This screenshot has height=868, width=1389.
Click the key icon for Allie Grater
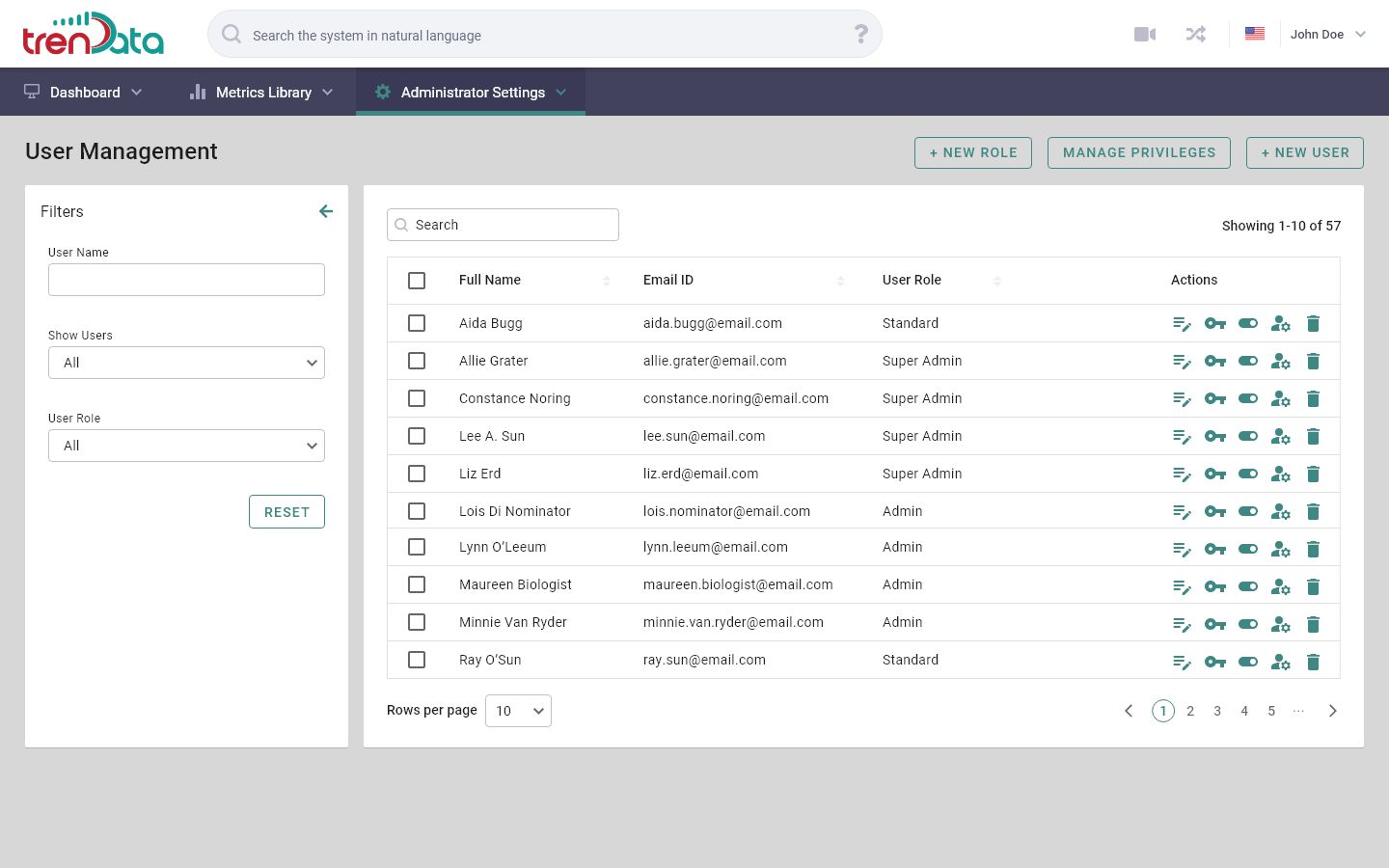1214,362
